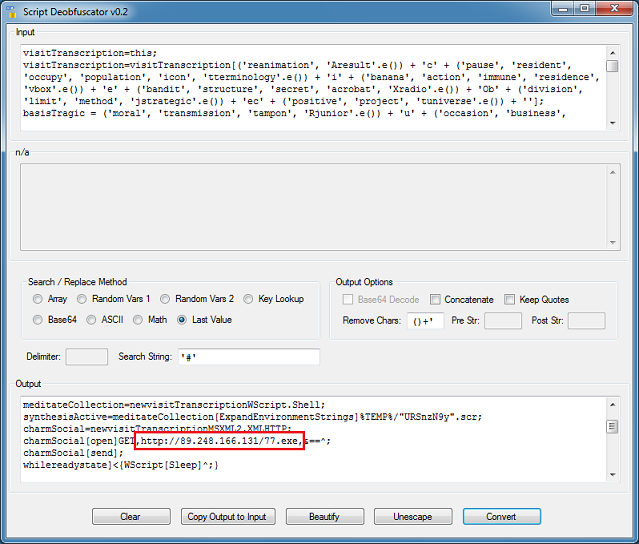
Task: Focus the Pre Str input box
Action: tap(503, 321)
